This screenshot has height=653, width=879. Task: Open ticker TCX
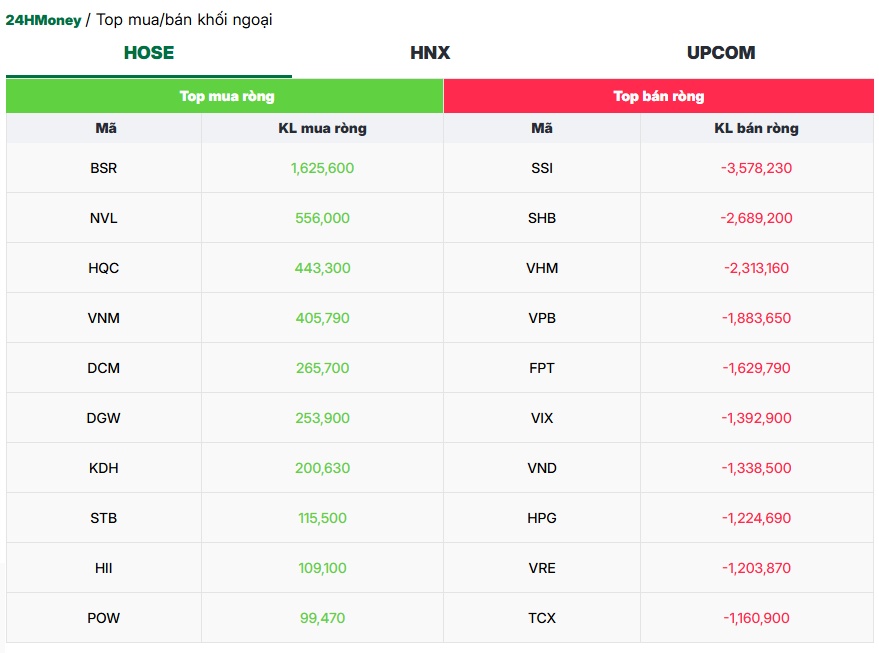pyautogui.click(x=542, y=618)
